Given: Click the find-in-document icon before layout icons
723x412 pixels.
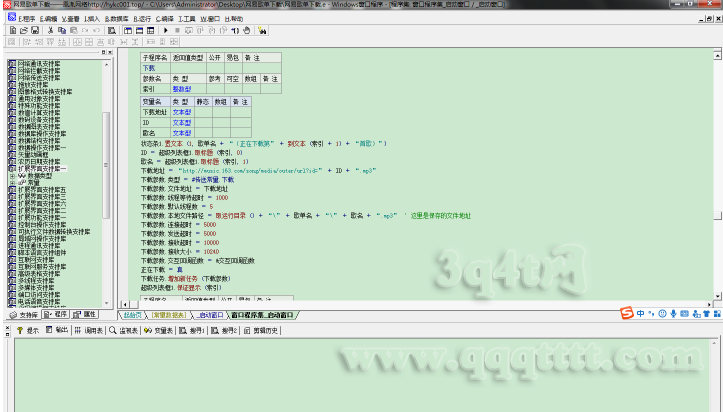Looking at the screenshot, I should pyautogui.click(x=112, y=30).
